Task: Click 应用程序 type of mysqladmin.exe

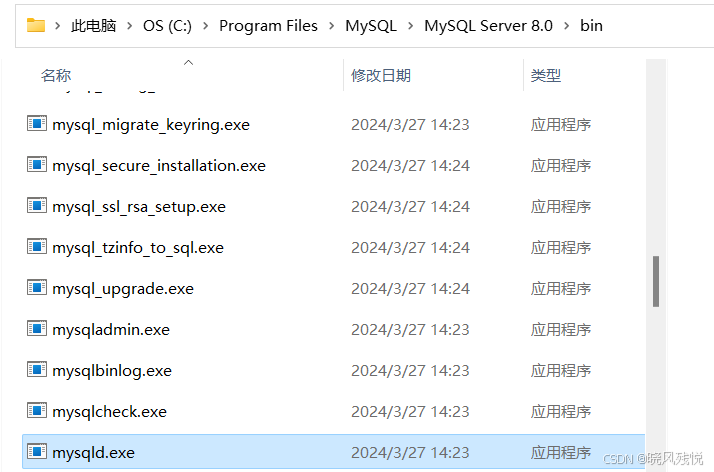Action: tap(561, 330)
